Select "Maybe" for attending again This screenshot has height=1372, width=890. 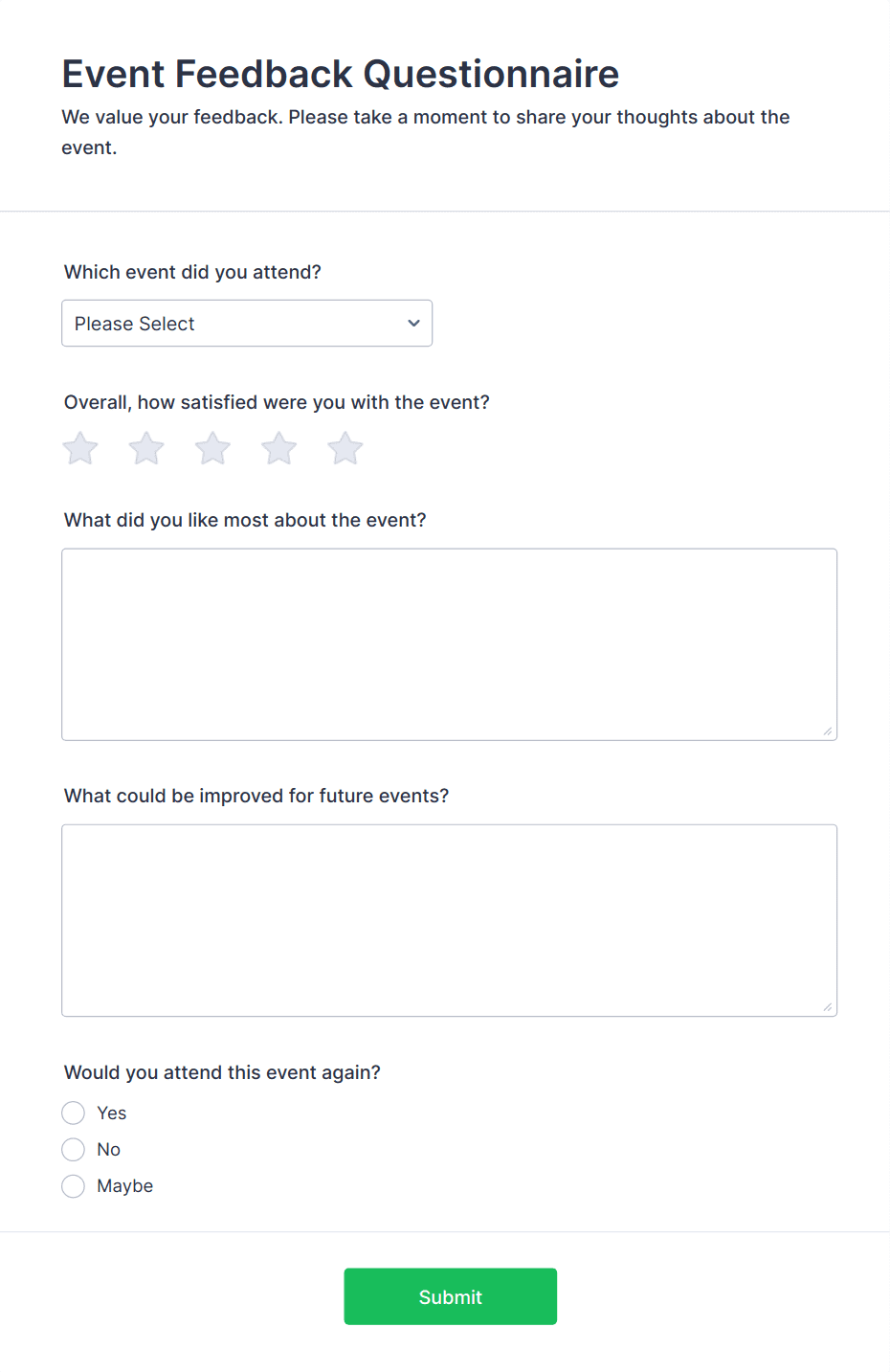coord(73,1185)
